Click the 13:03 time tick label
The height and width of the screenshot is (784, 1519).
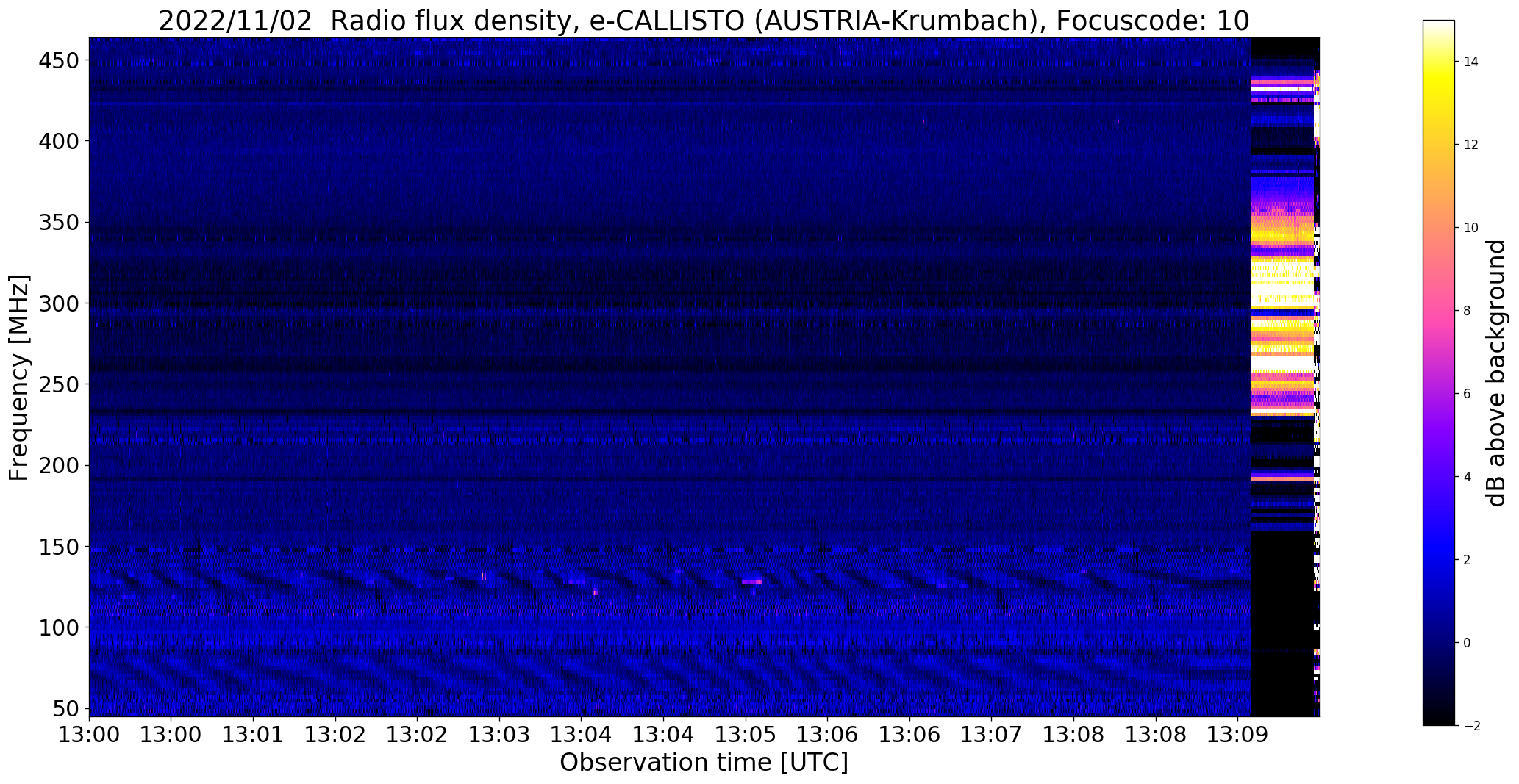tap(500, 735)
